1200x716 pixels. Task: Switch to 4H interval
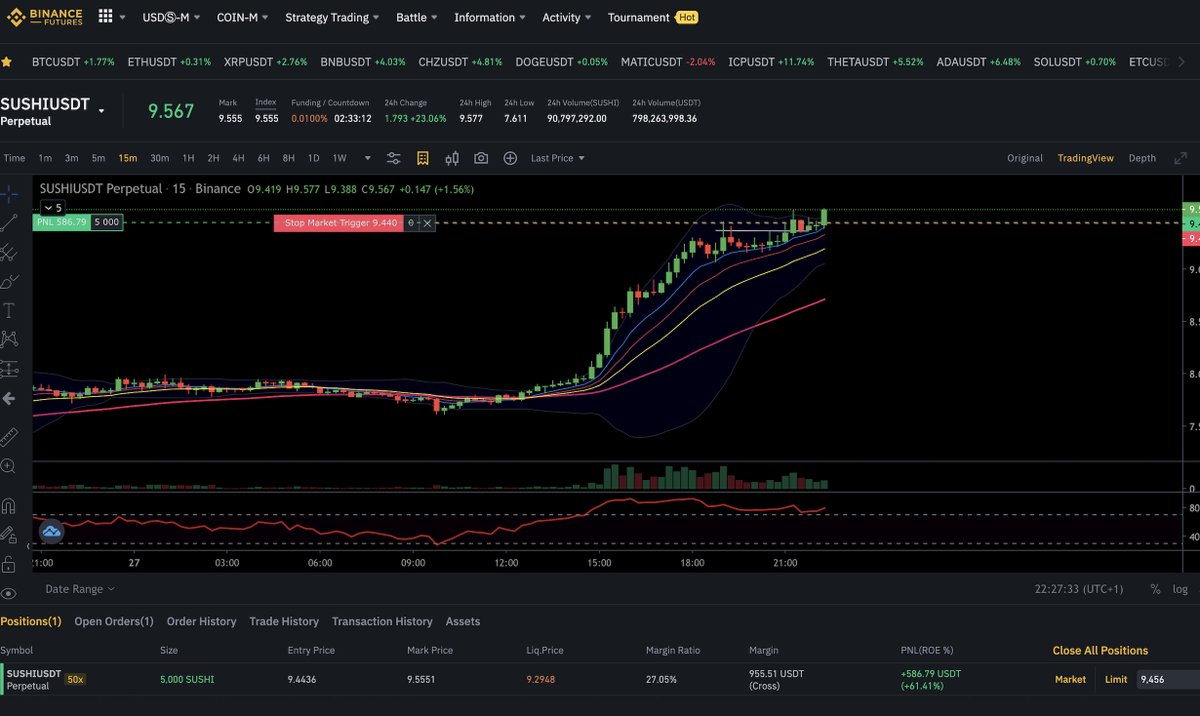point(238,158)
